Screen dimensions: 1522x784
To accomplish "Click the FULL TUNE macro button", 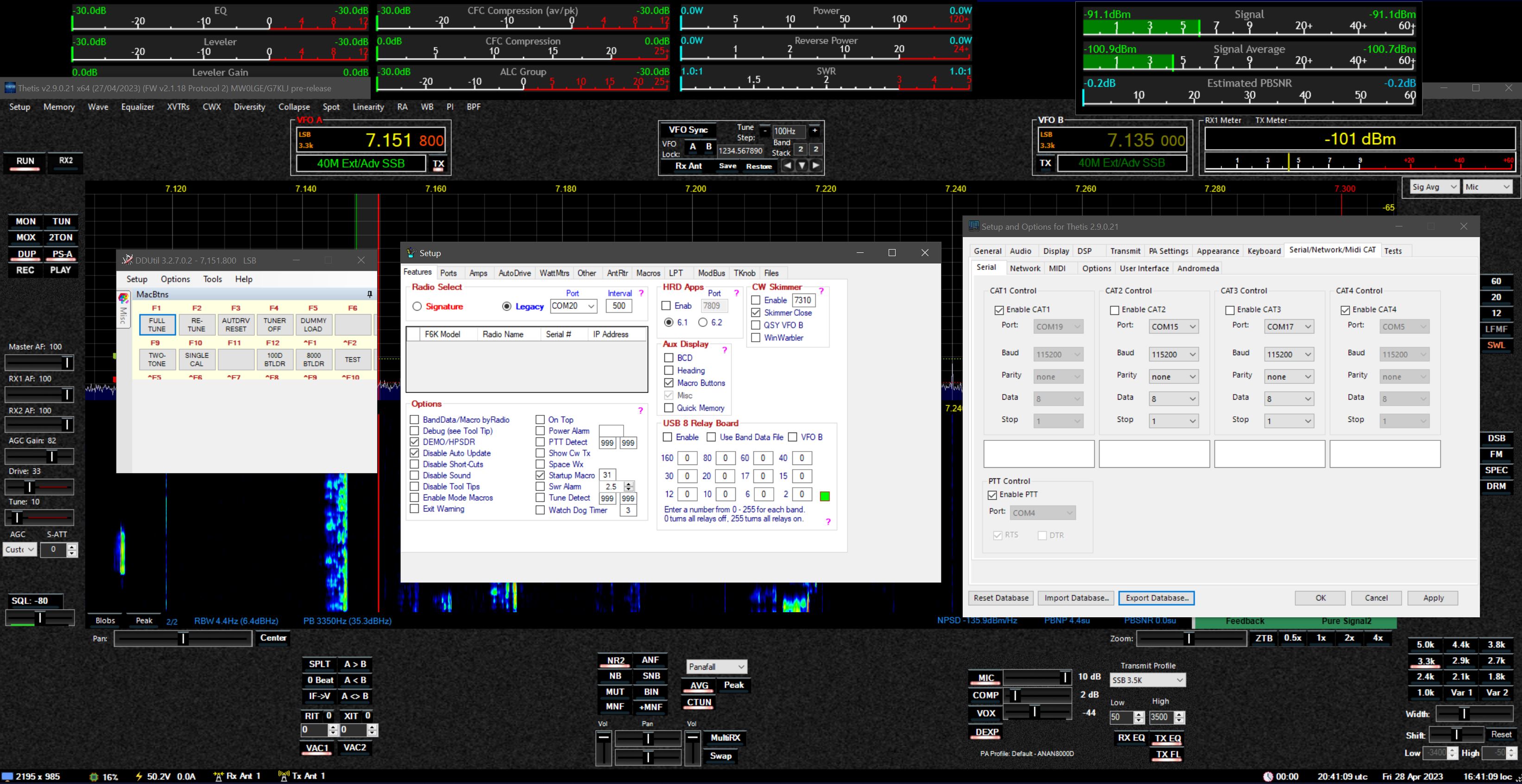I will tap(157, 325).
